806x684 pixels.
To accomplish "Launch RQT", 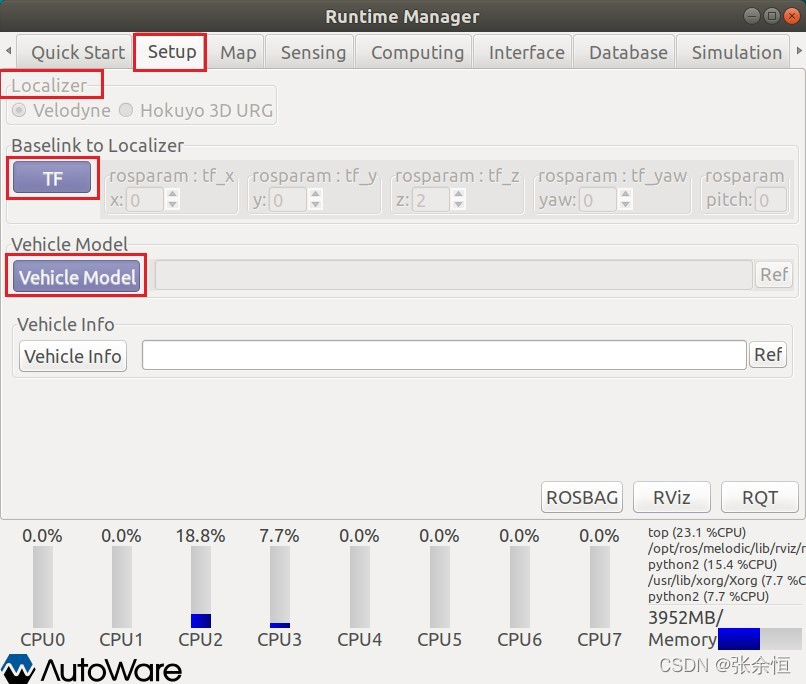I will pyautogui.click(x=760, y=497).
